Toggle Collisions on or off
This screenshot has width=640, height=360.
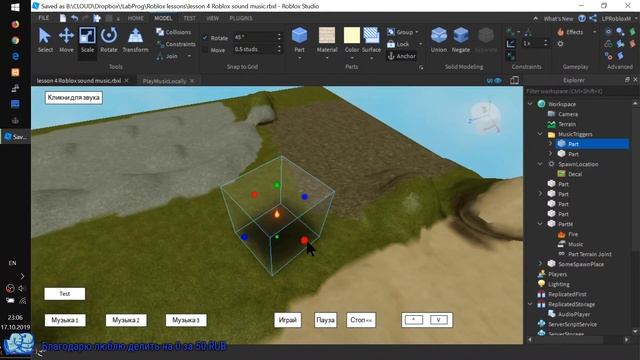coord(173,32)
